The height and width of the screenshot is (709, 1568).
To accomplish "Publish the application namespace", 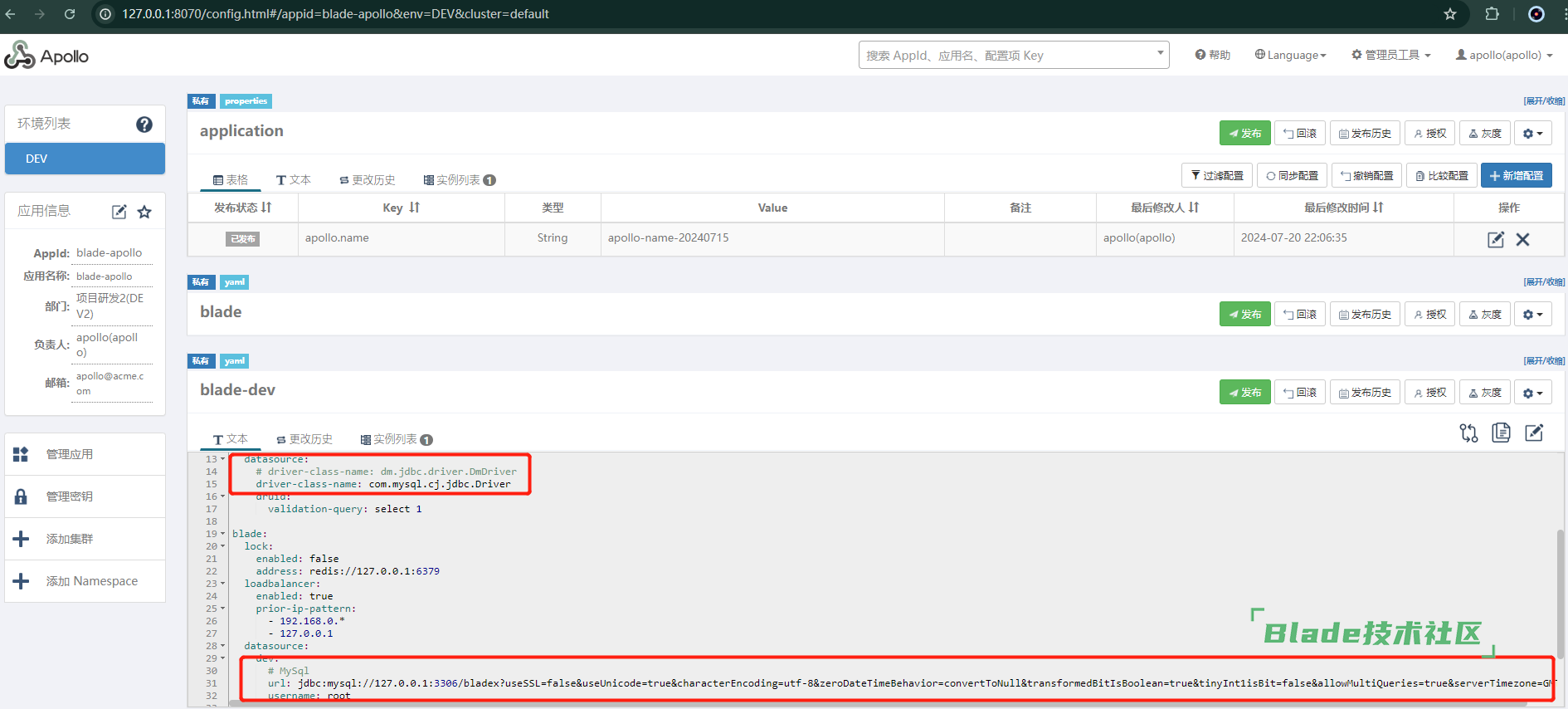I will click(x=1244, y=133).
